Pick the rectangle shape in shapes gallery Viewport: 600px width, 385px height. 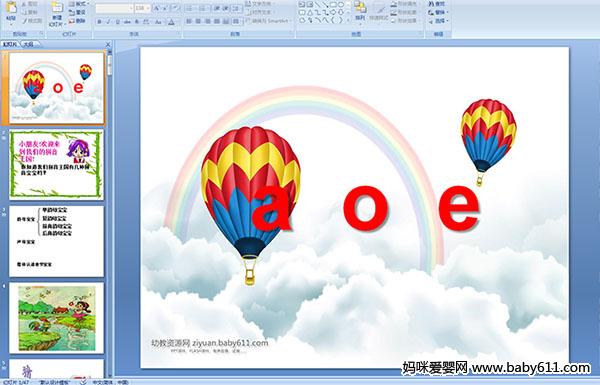333,5
